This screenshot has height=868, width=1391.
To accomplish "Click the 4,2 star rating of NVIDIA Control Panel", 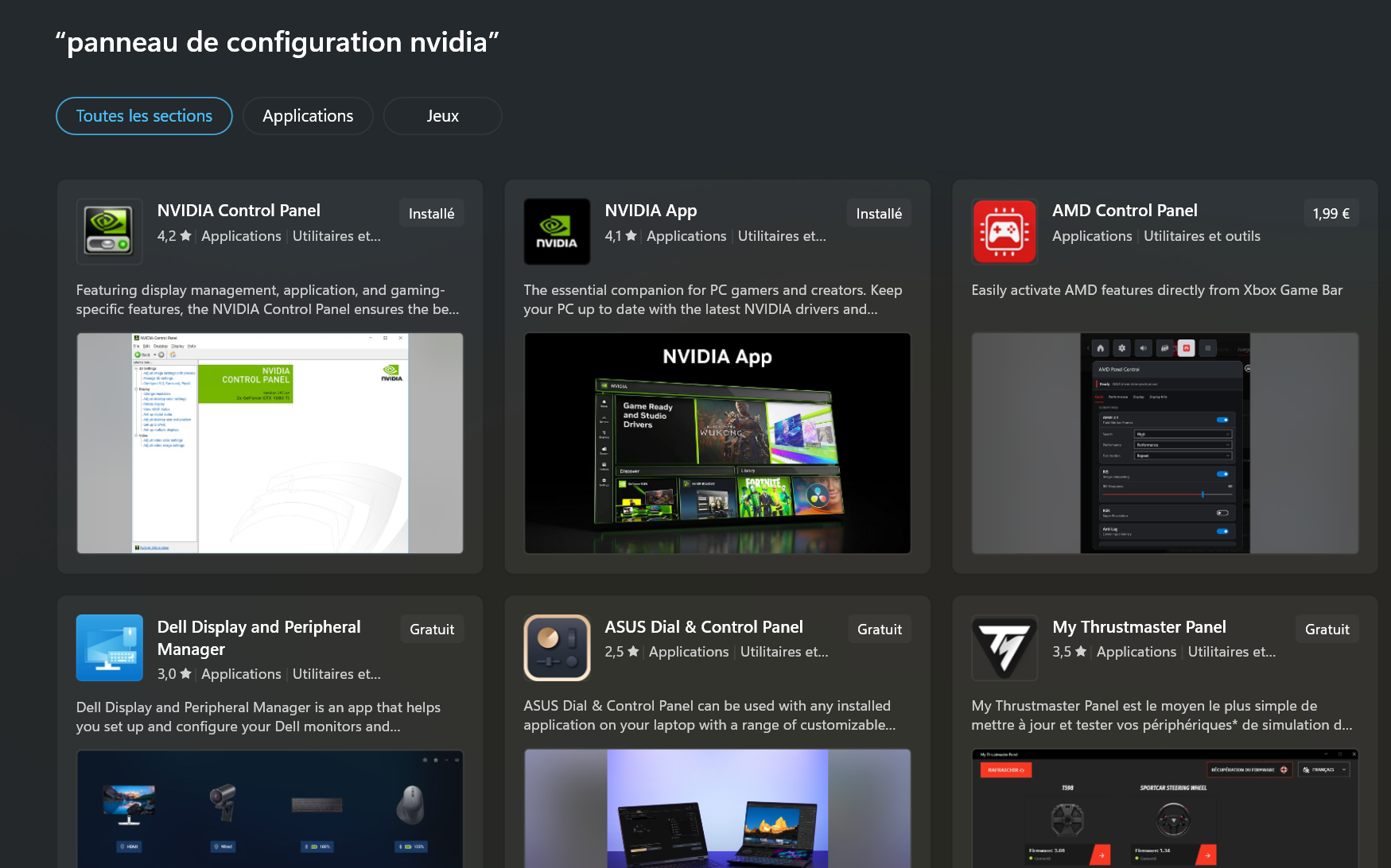I will click(174, 236).
